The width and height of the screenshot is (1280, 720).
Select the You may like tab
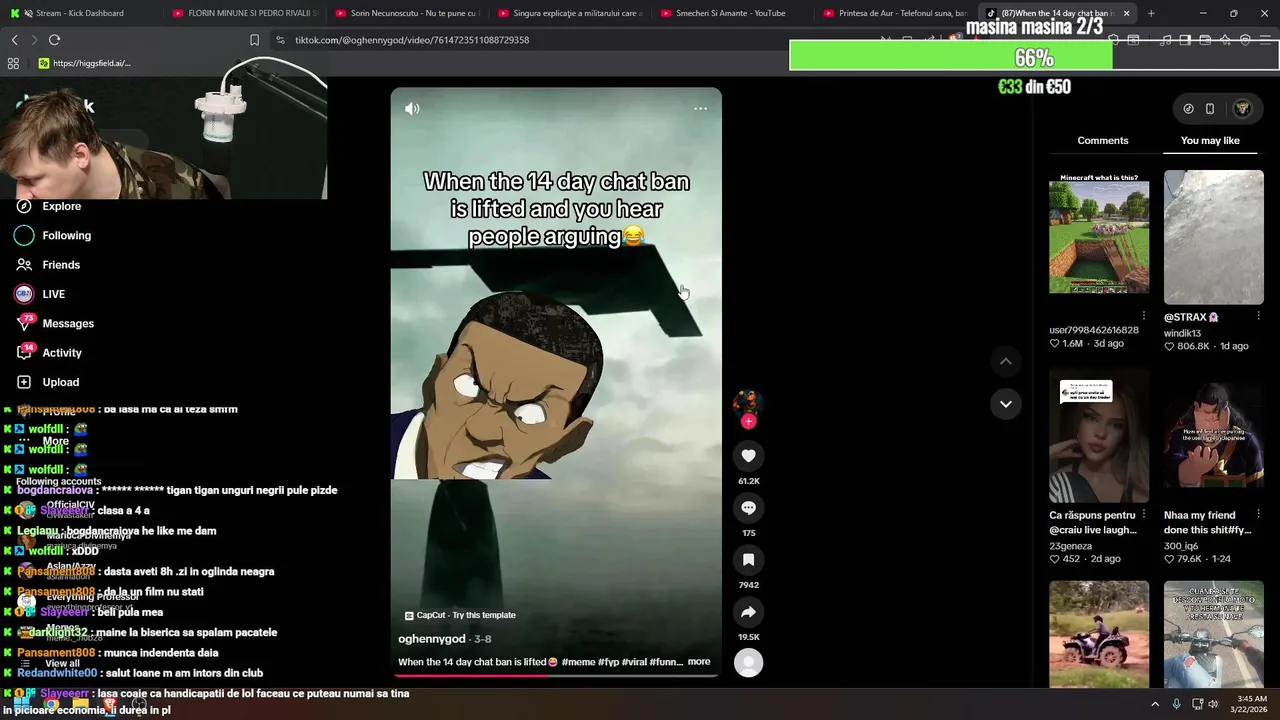(x=1210, y=140)
